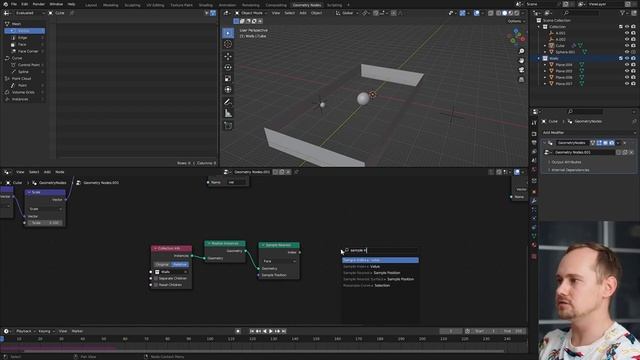640x360 pixels.
Task: Toggle viewport gizmos button
Action: point(462,13)
